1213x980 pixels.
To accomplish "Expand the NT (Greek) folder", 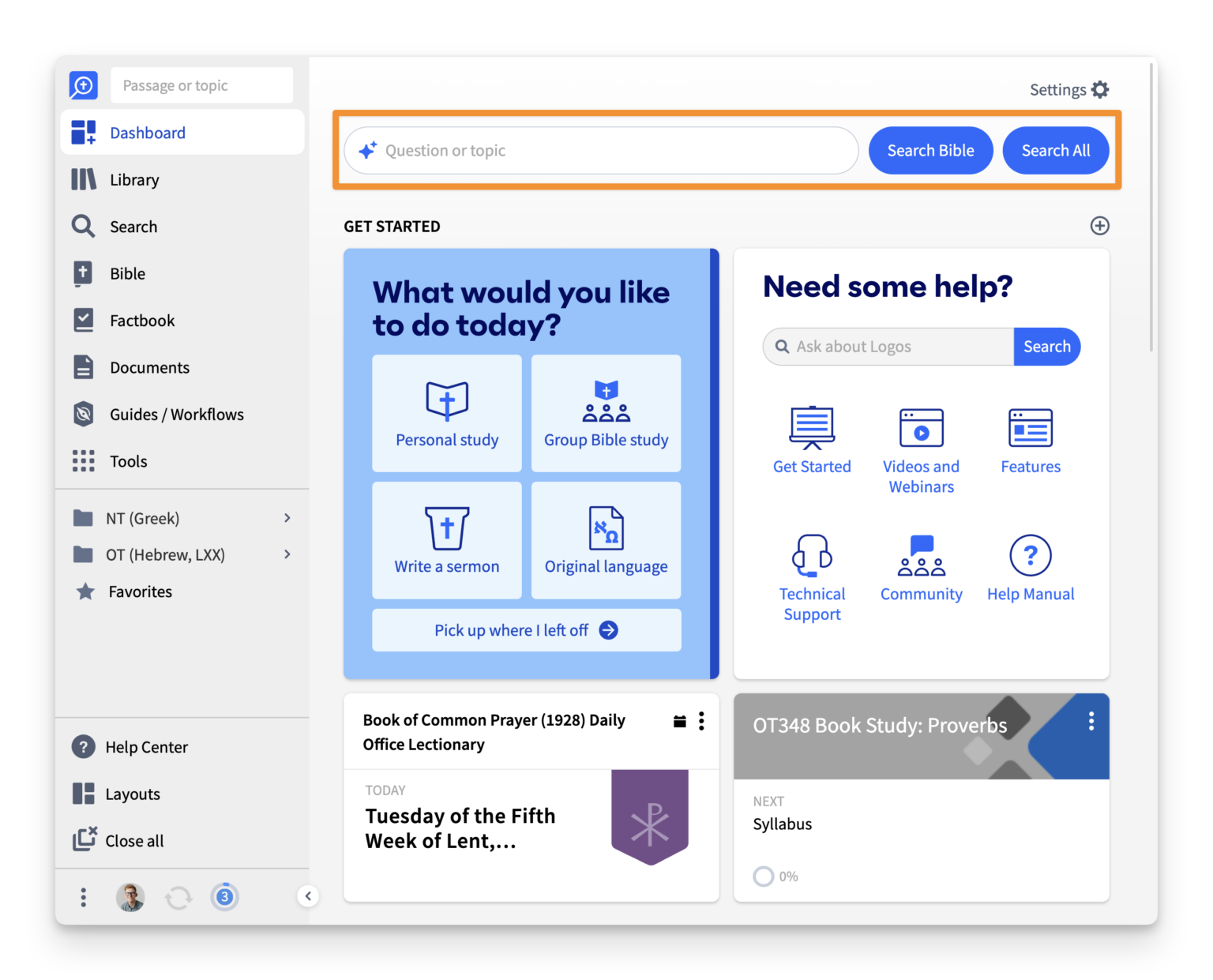I will 287,518.
